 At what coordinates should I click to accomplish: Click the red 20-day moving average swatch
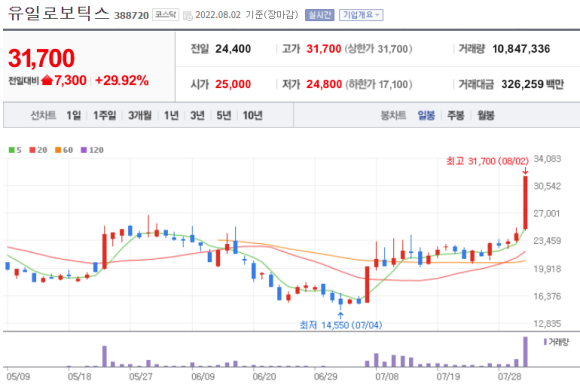point(32,150)
